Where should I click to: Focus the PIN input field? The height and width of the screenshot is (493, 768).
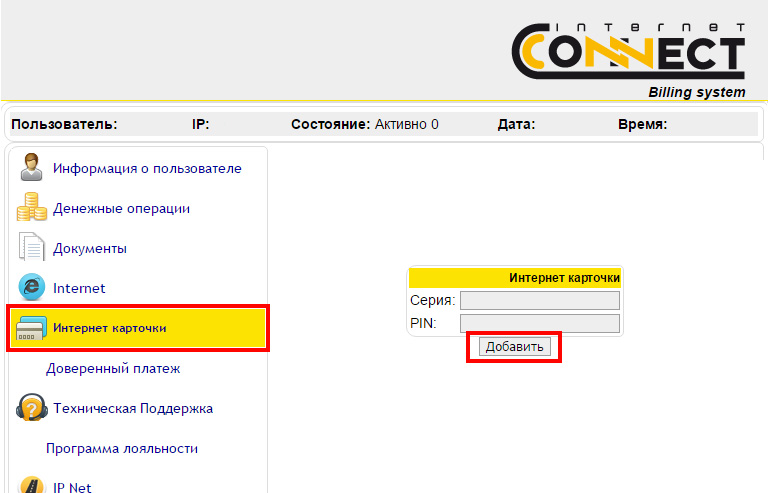pyautogui.click(x=539, y=323)
